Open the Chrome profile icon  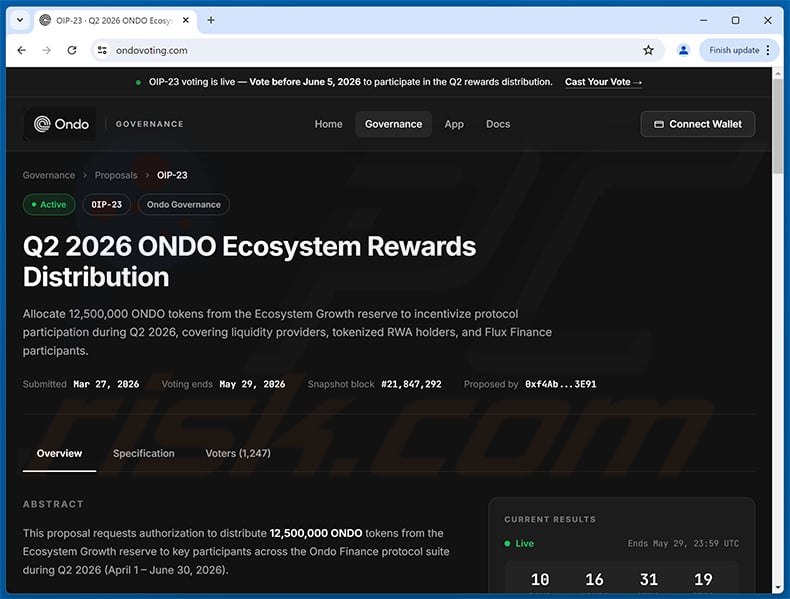(683, 50)
